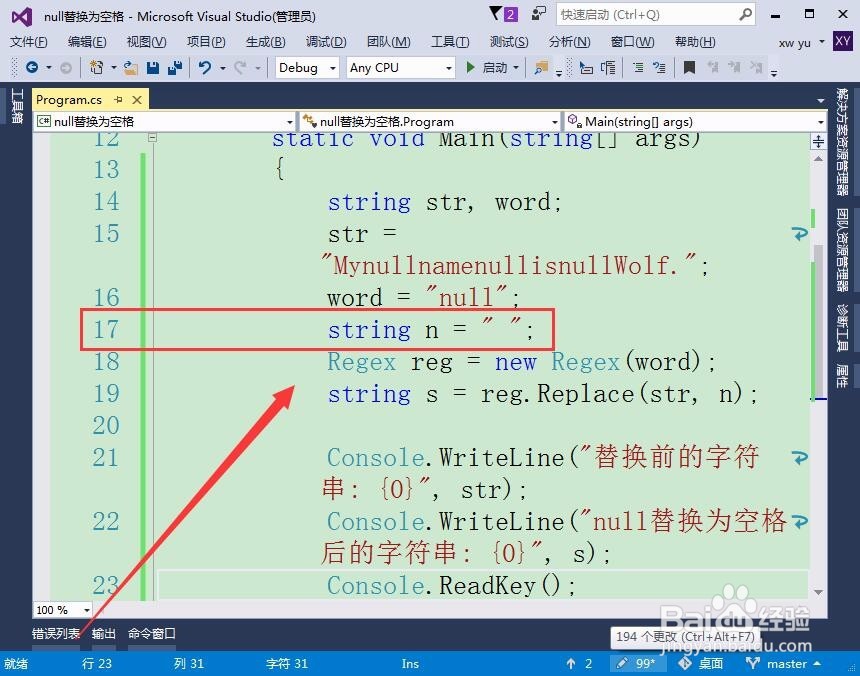
Task: Click the Navigate Backward arrow icon
Action: coord(33,67)
